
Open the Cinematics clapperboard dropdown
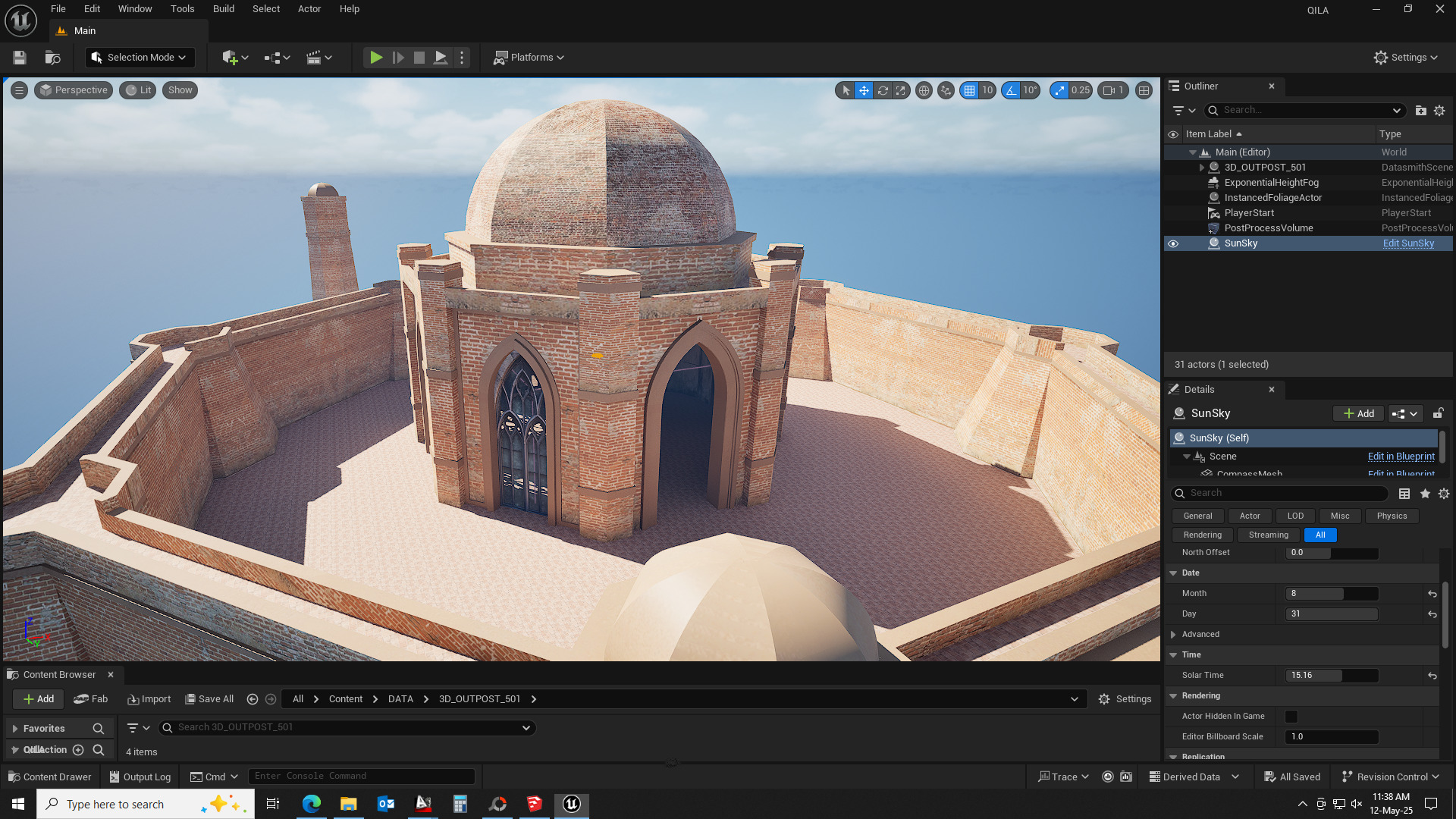click(319, 58)
